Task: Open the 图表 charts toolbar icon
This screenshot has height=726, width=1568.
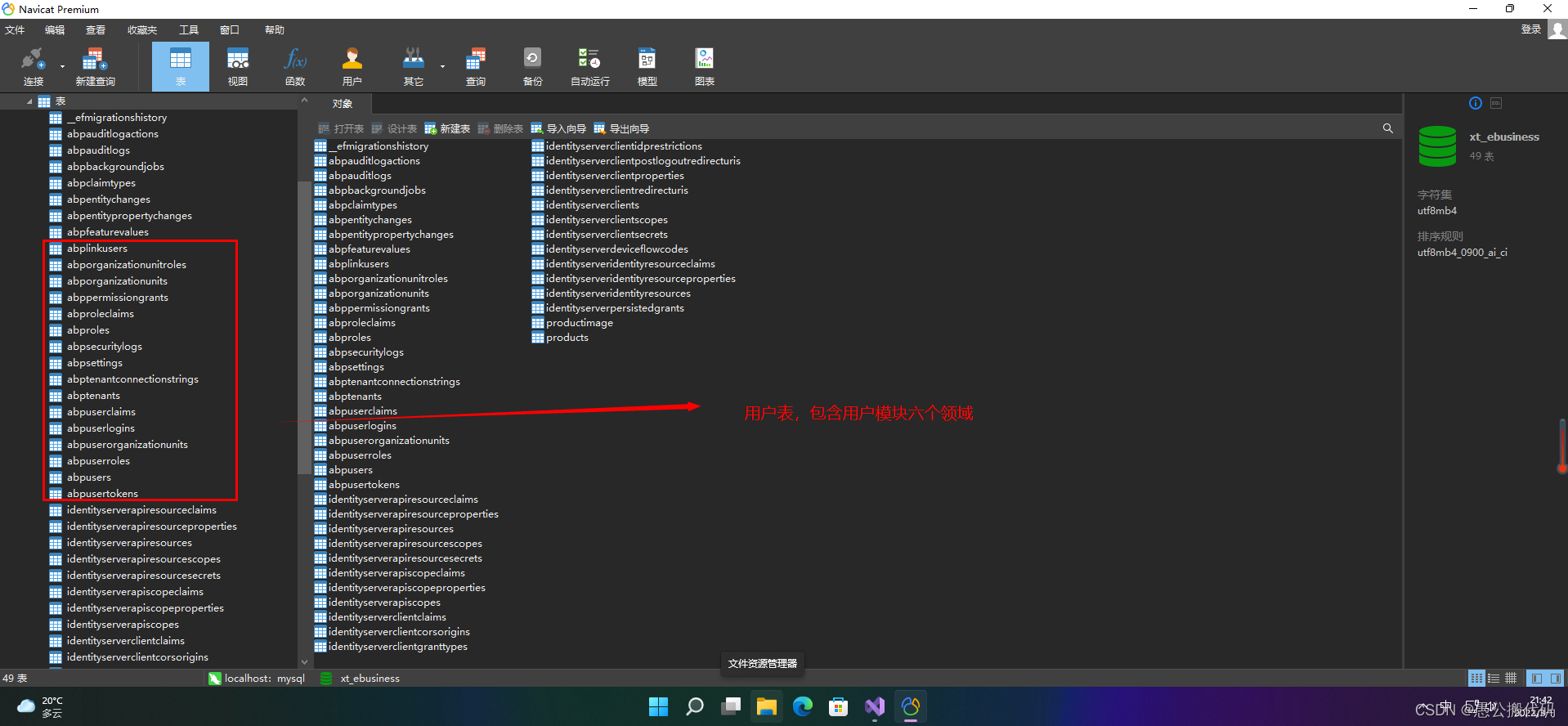Action: [x=704, y=66]
